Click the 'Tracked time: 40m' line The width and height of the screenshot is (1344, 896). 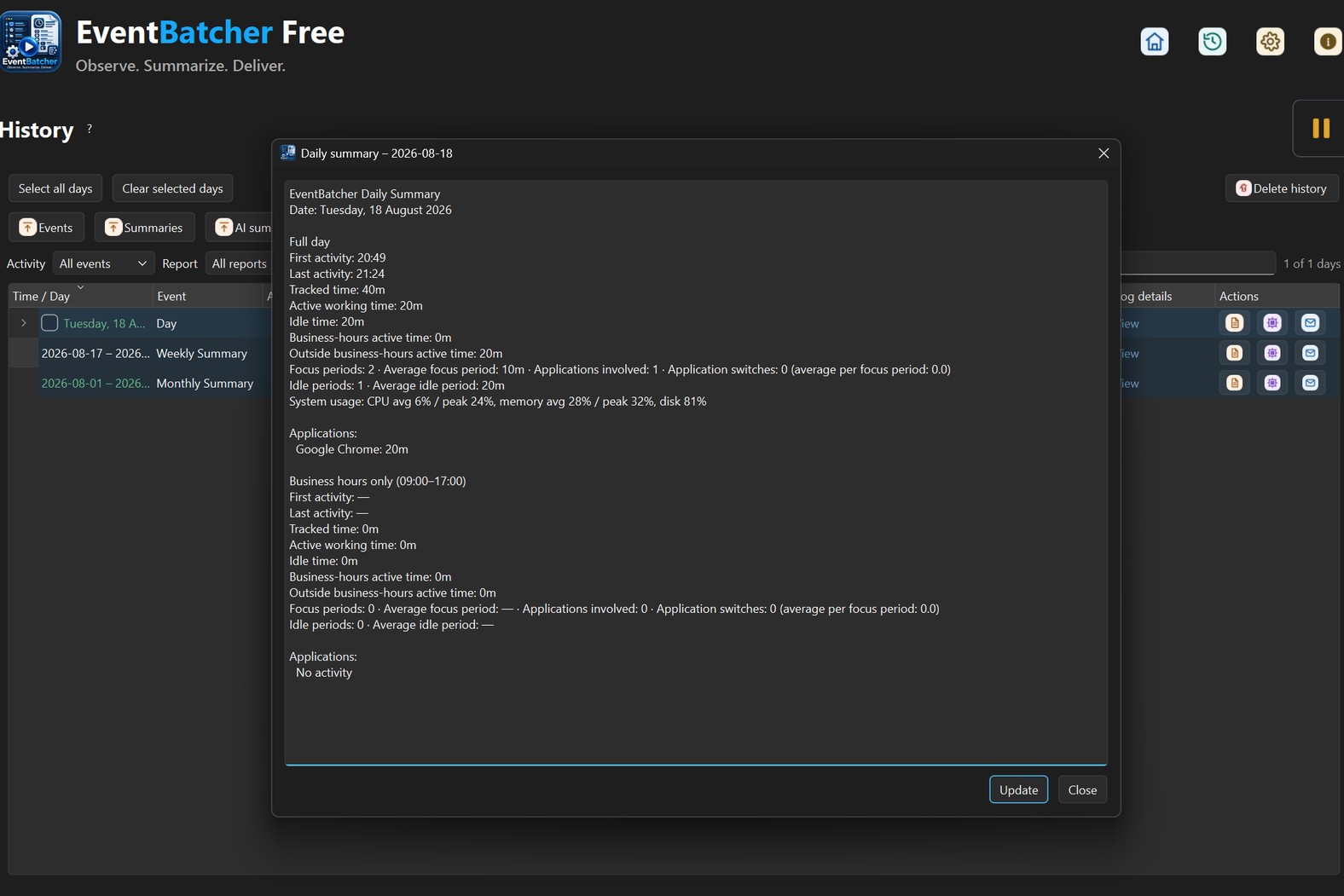click(337, 290)
